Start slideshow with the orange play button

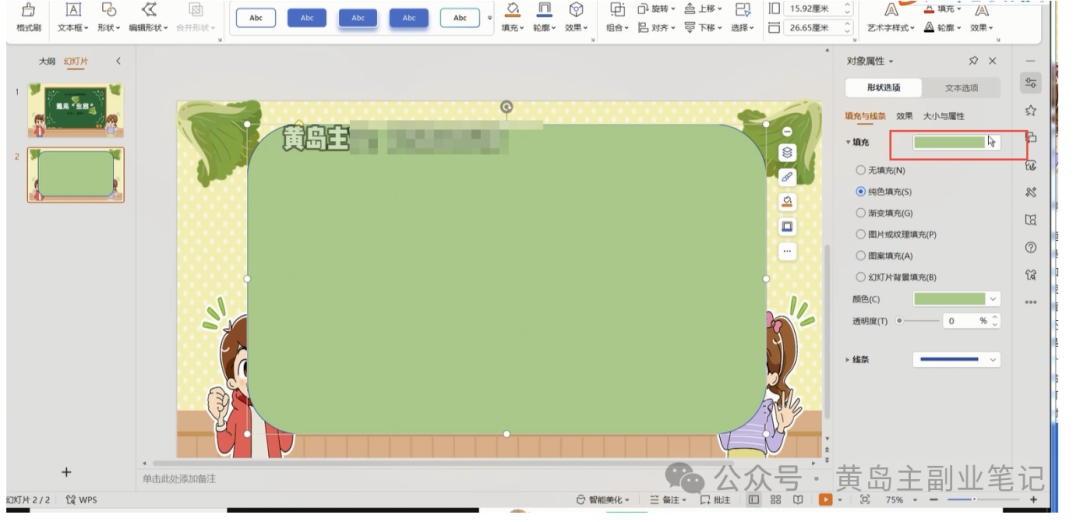tap(826, 499)
